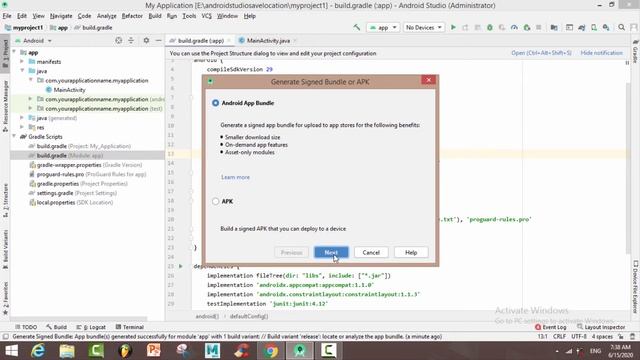640x360 pixels.
Task: Open the Layout Inspector
Action: (601, 327)
